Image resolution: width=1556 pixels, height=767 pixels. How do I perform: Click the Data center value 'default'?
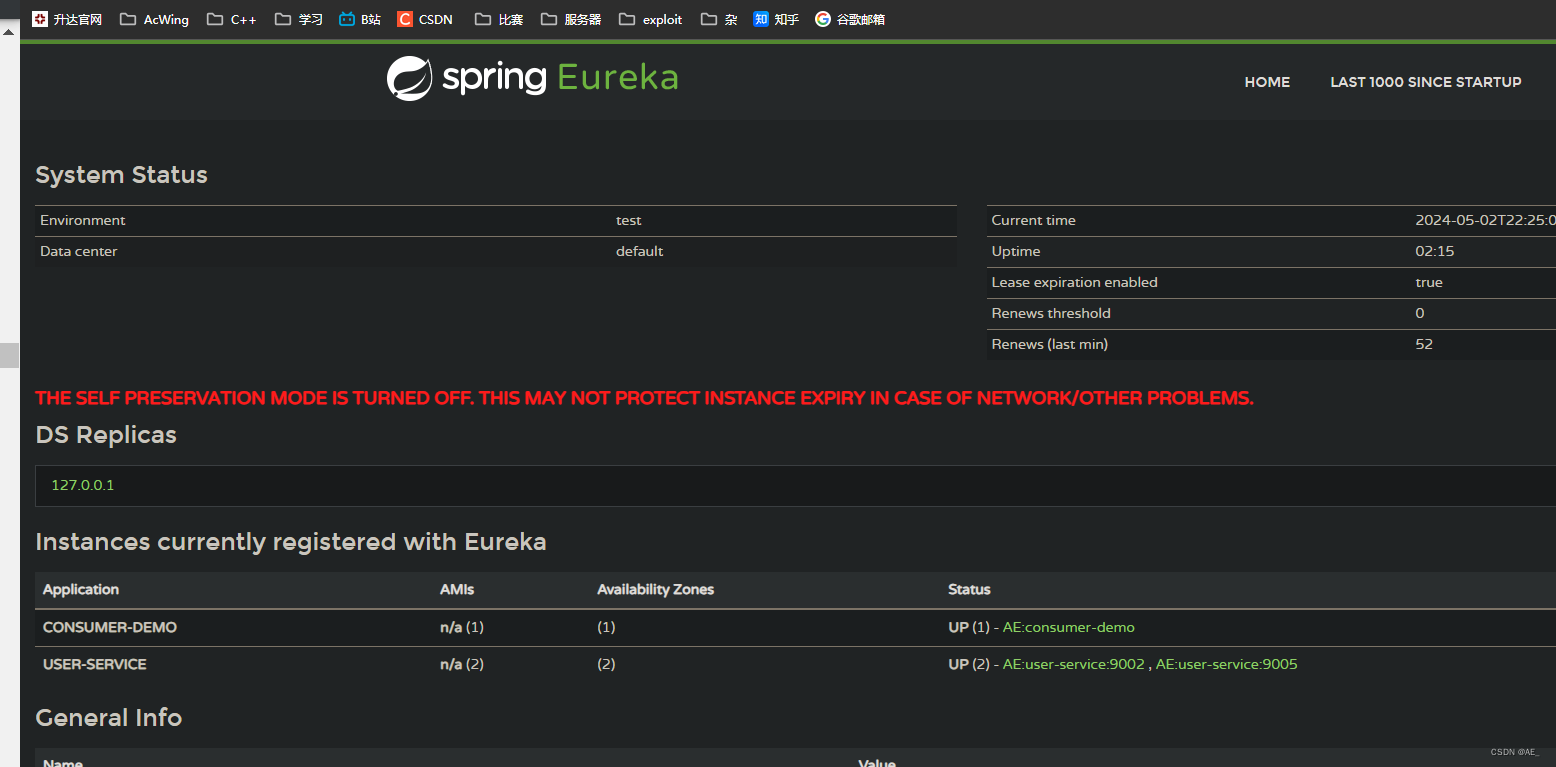640,251
